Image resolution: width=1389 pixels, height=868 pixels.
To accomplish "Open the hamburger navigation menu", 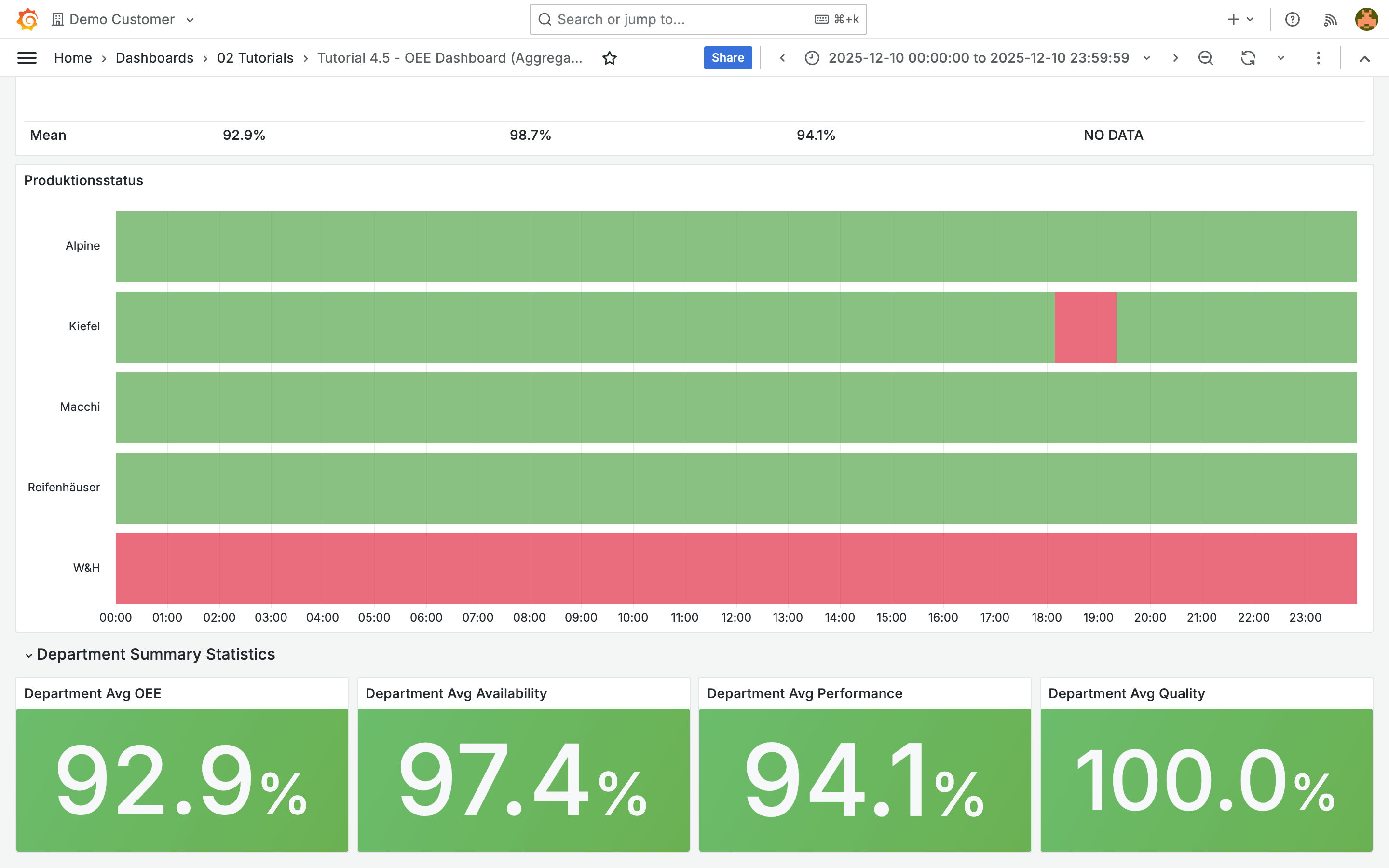I will pos(27,58).
